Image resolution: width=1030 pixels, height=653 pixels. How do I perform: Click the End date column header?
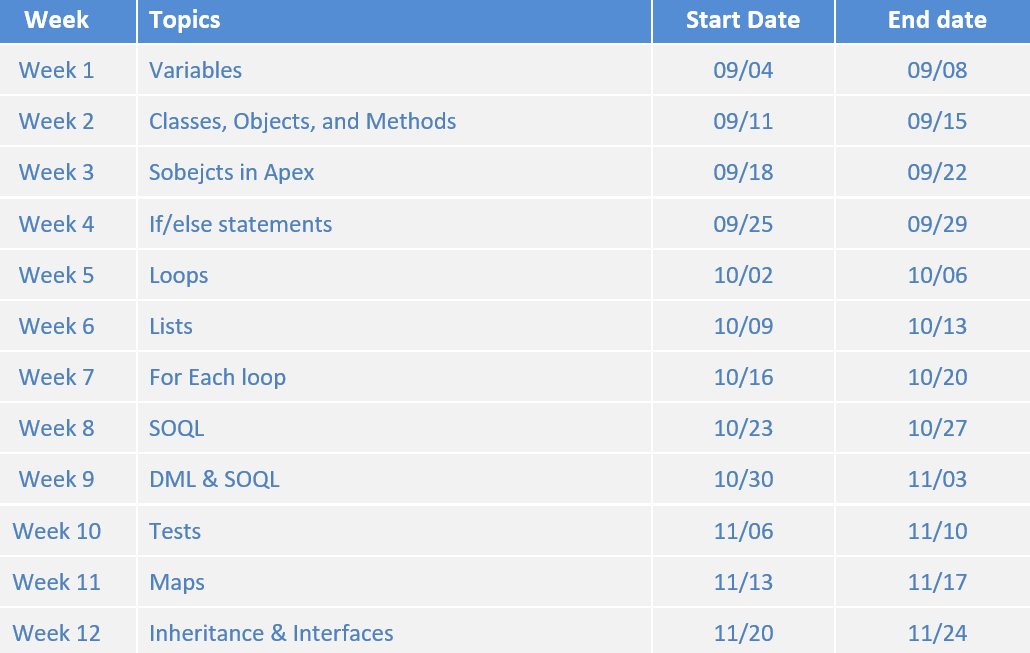tap(937, 20)
